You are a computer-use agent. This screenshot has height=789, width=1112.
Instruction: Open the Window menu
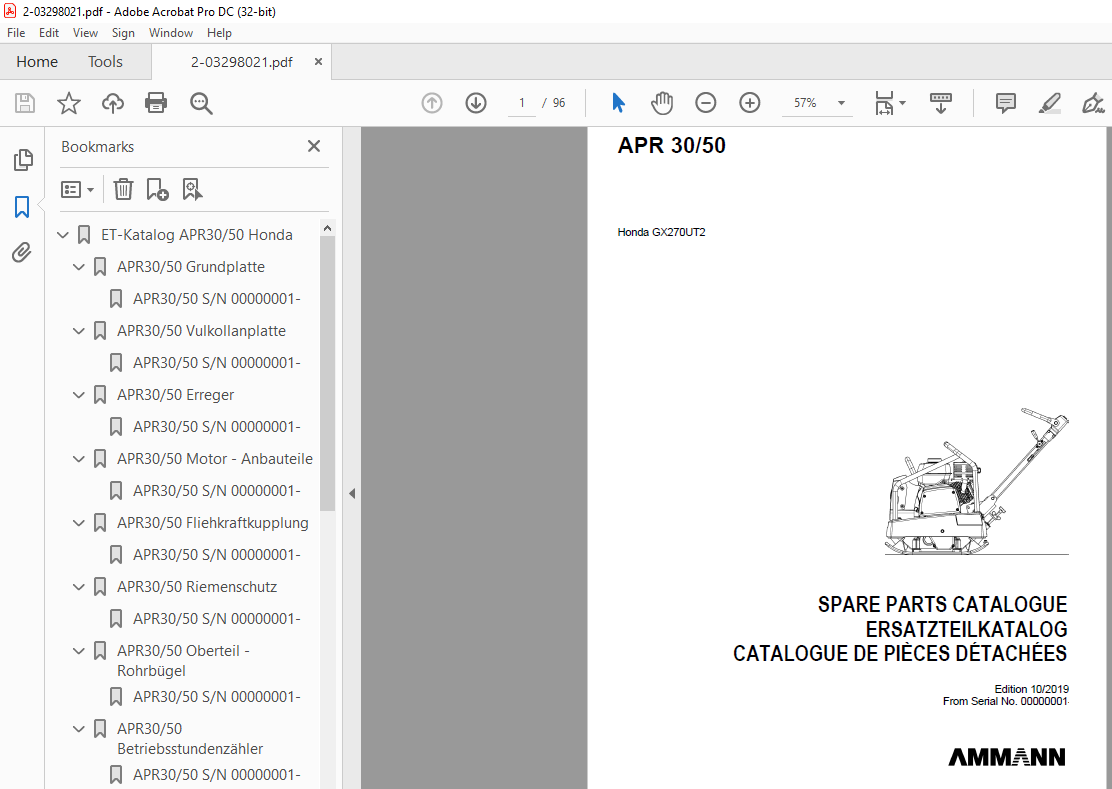[170, 33]
